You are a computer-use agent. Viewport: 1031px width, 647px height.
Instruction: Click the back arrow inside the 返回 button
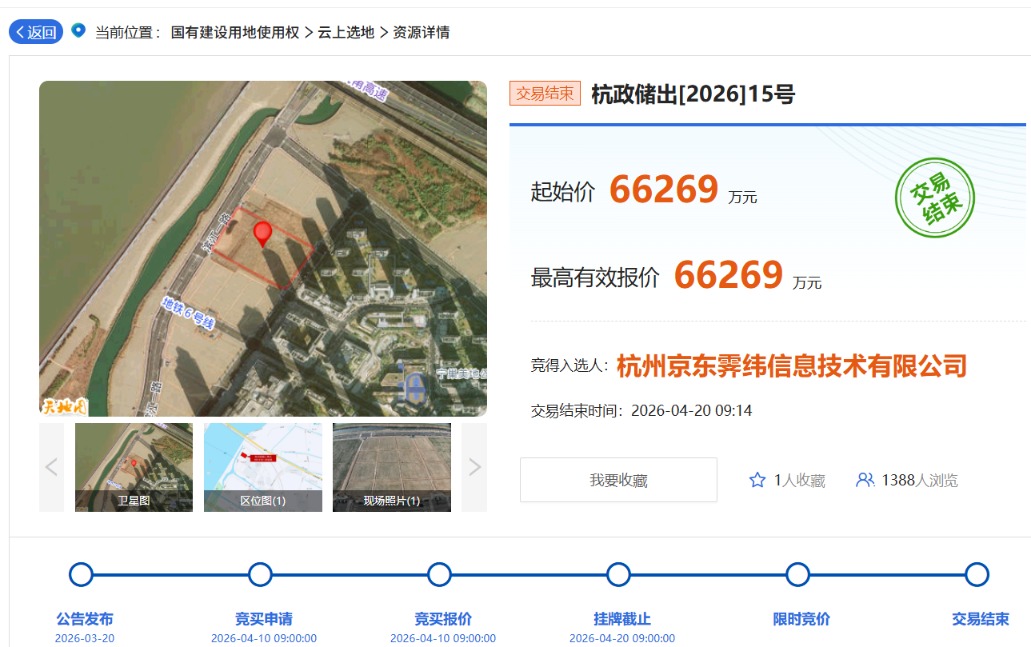point(19,31)
